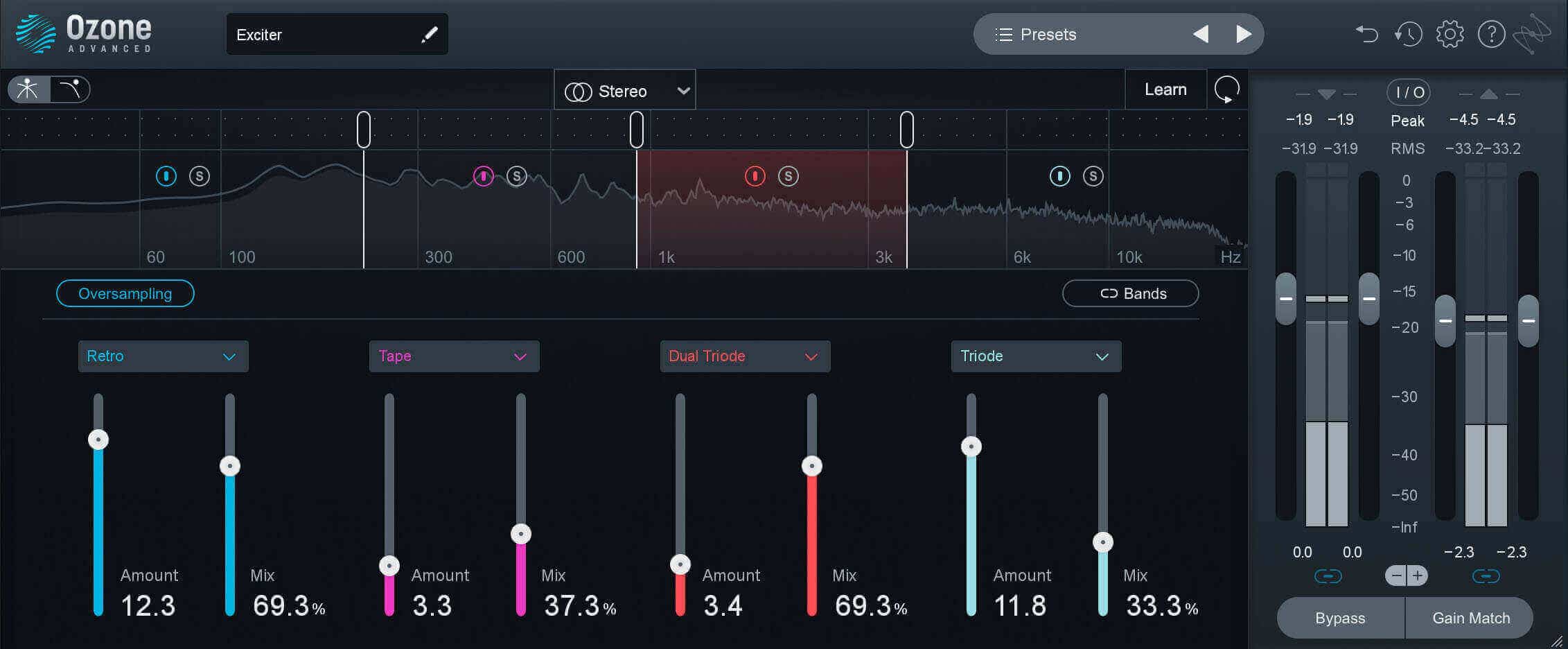Open the Presets list

pos(1036,35)
